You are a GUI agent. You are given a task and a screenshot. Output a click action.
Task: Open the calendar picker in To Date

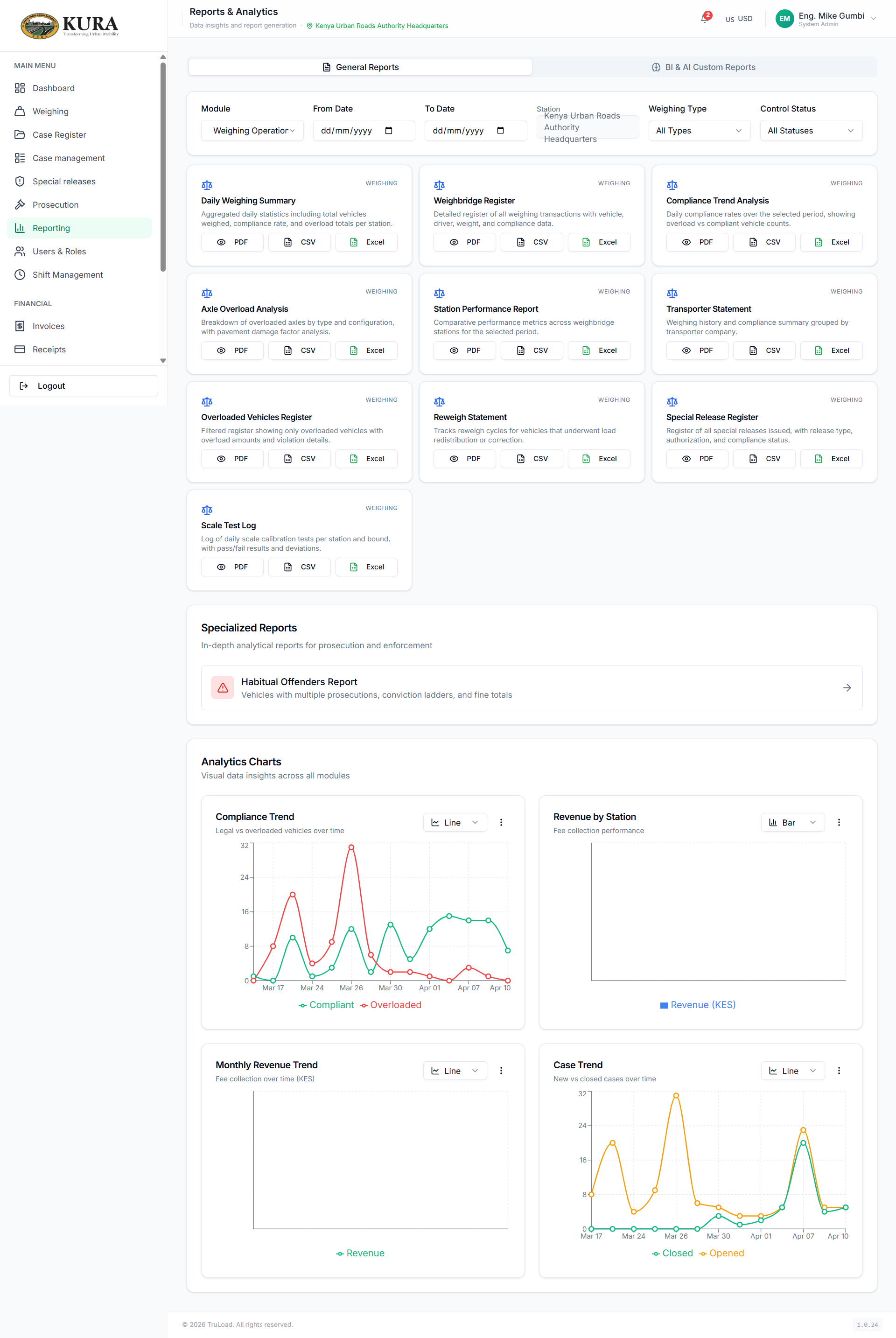[500, 130]
